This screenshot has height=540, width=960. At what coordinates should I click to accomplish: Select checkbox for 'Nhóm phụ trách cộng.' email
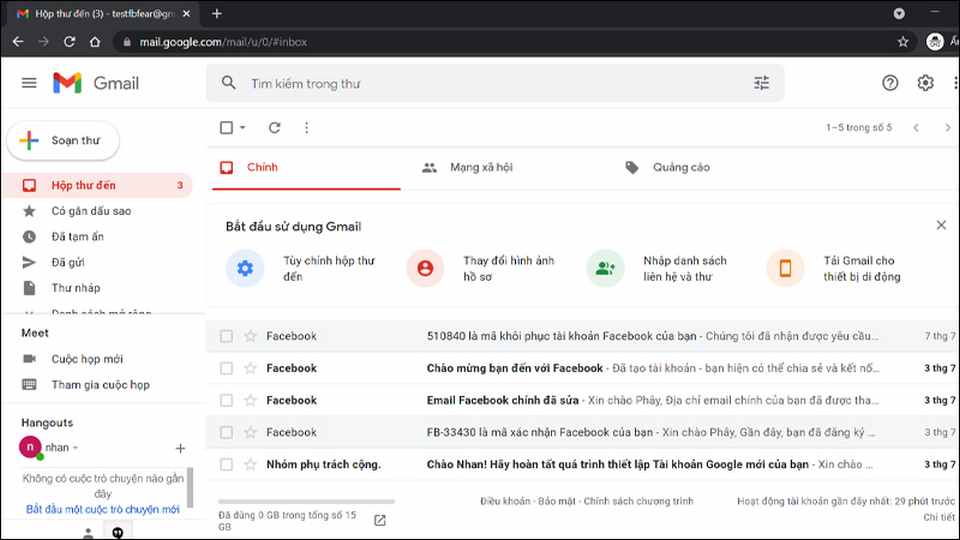[226, 464]
